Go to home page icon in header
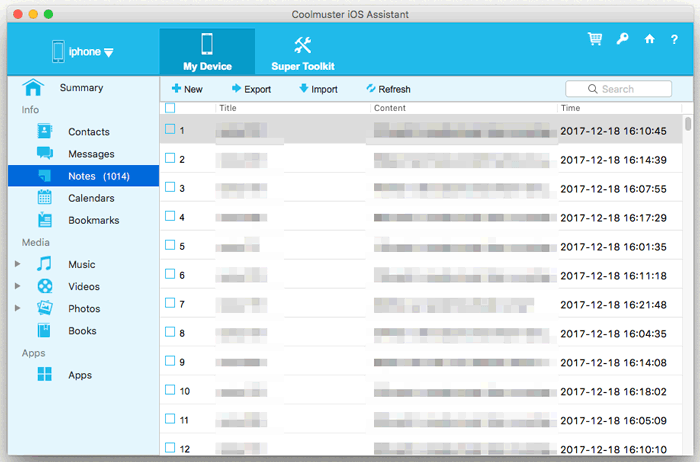 coord(650,39)
